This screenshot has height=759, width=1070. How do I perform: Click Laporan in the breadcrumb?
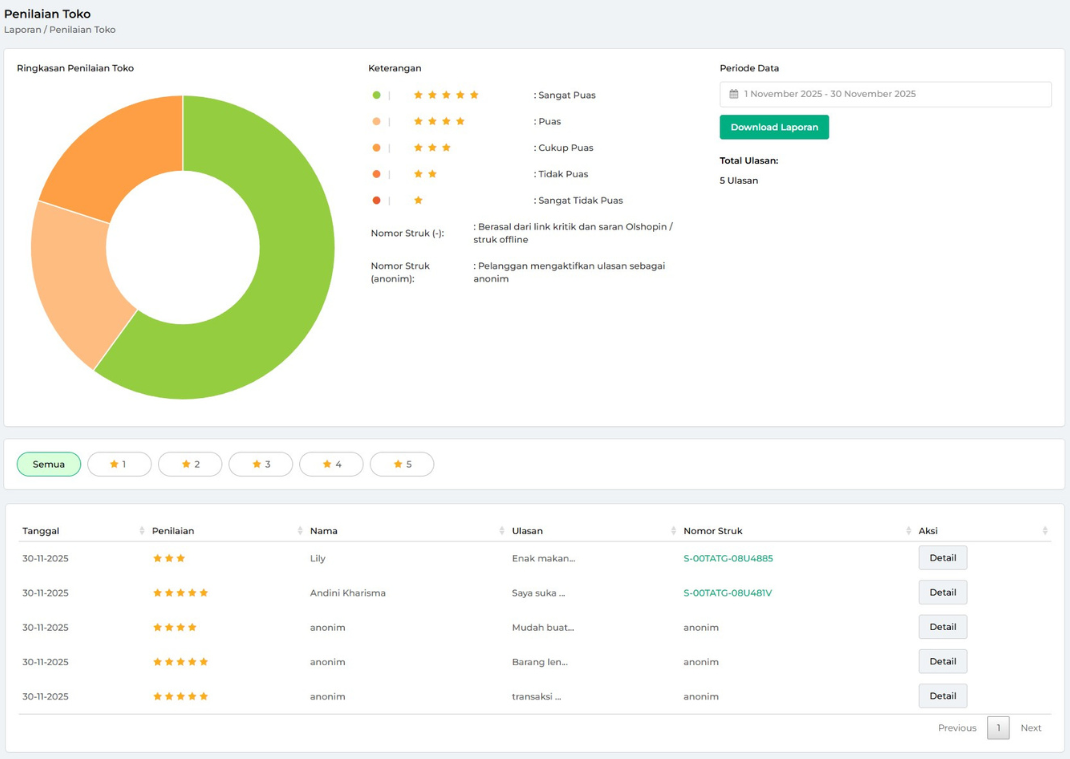[x=24, y=30]
